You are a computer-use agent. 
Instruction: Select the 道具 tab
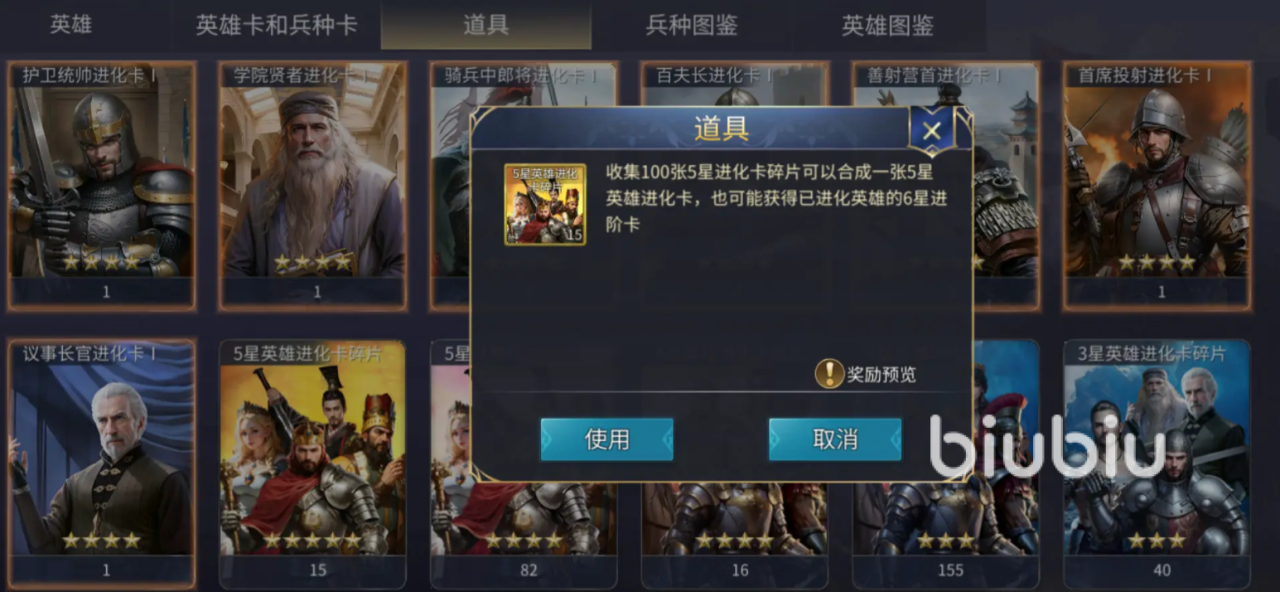486,25
